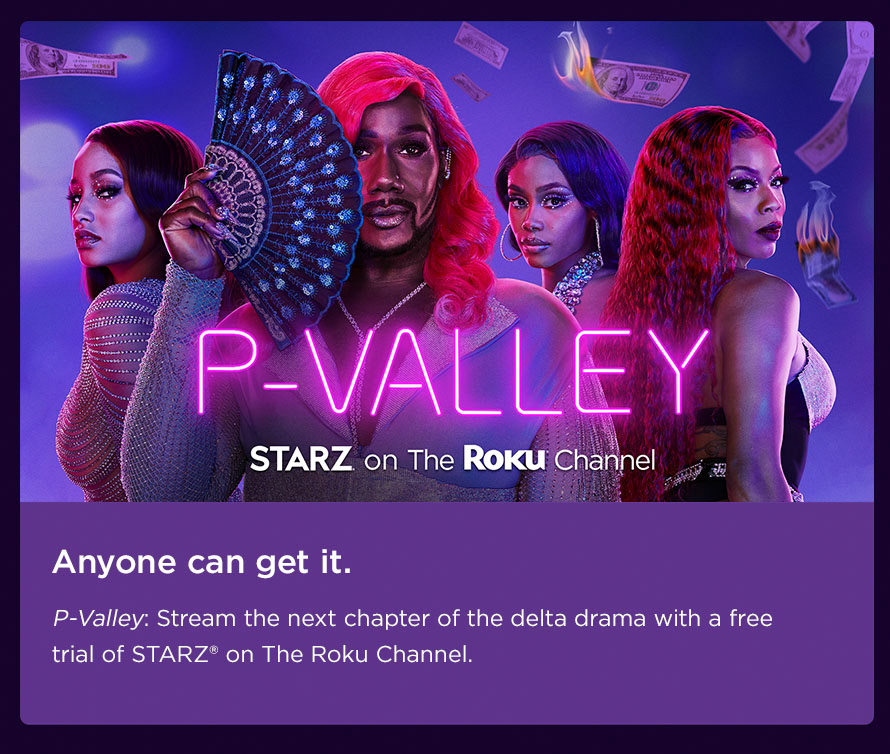Select the burning hundred-dollar bill at top
Screen dimensions: 890x754
pos(622,69)
